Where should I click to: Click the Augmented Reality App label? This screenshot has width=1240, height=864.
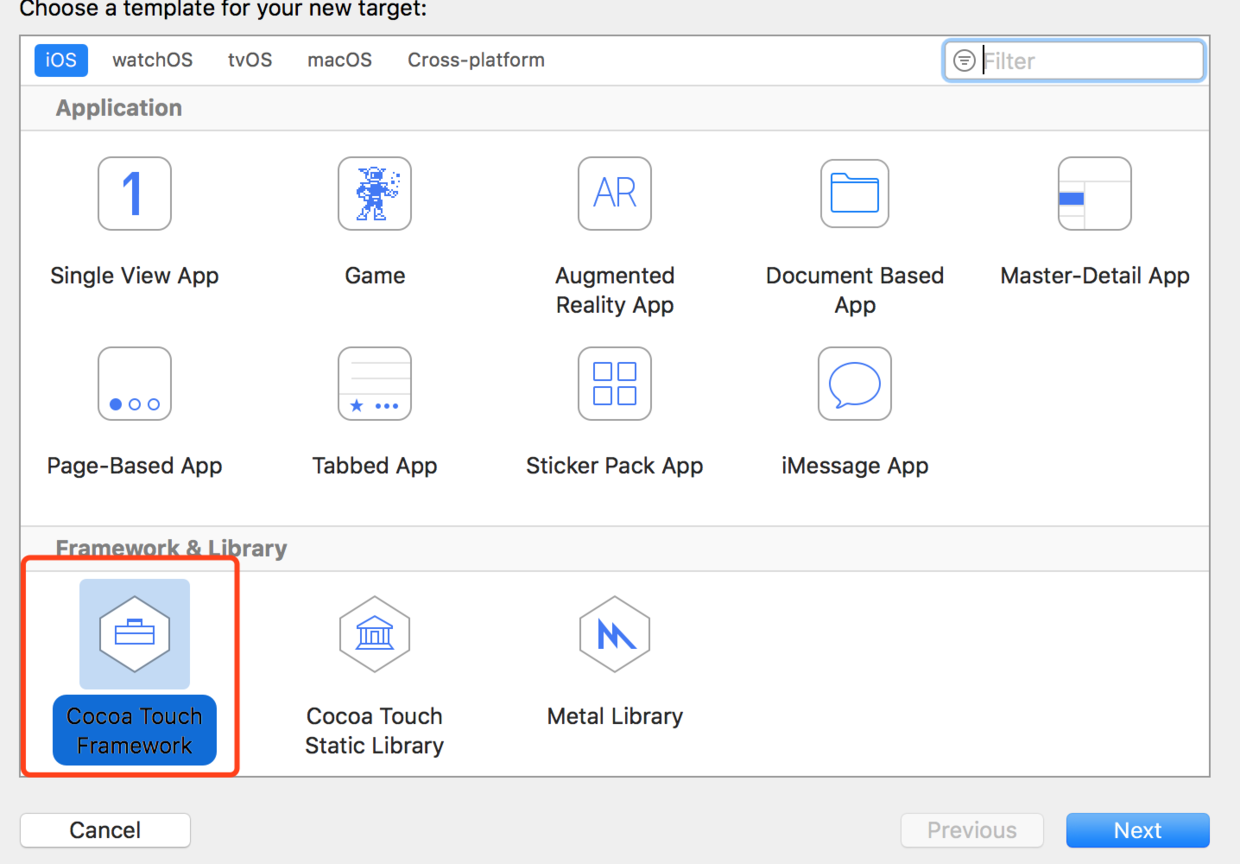[615, 290]
